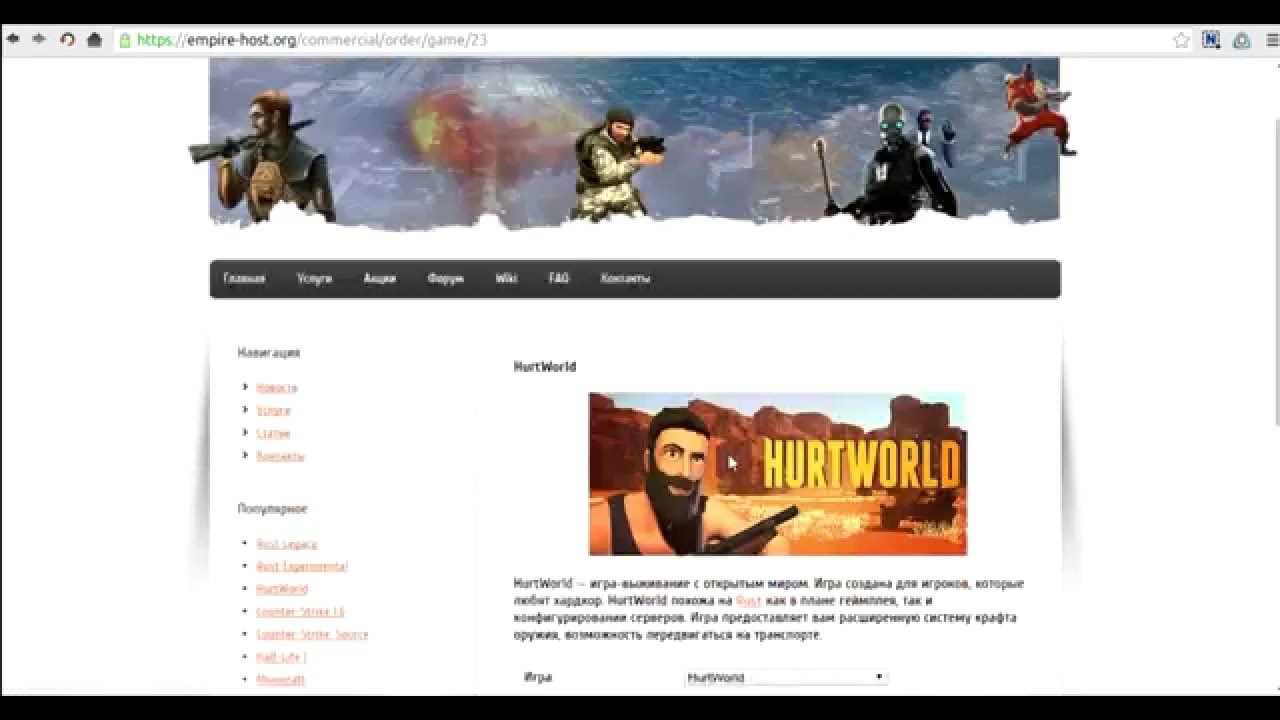Open the Главная menu item

coord(244,279)
